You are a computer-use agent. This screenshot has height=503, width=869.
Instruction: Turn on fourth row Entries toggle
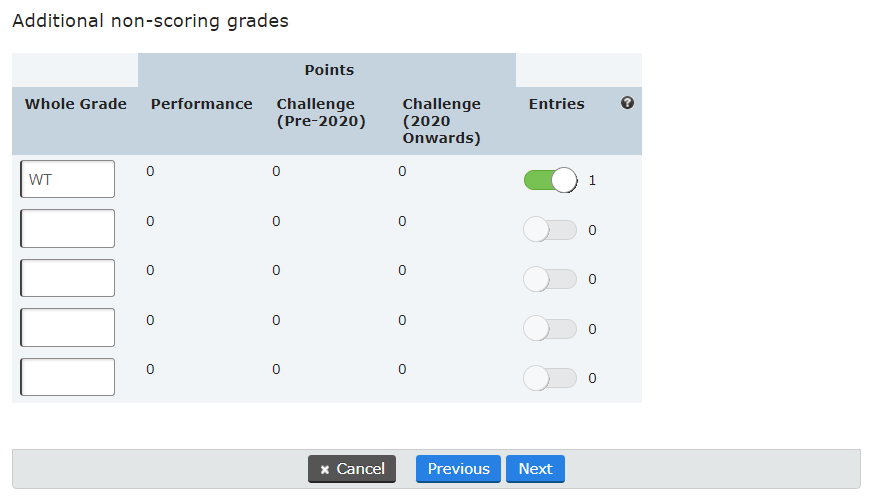(x=551, y=328)
